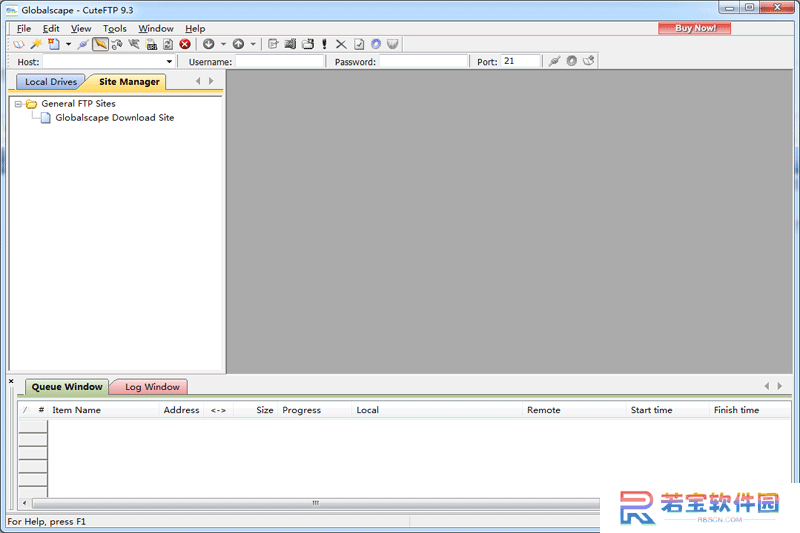
Task: Toggle the highlighted Quick Connect bar icon
Action: coord(100,44)
